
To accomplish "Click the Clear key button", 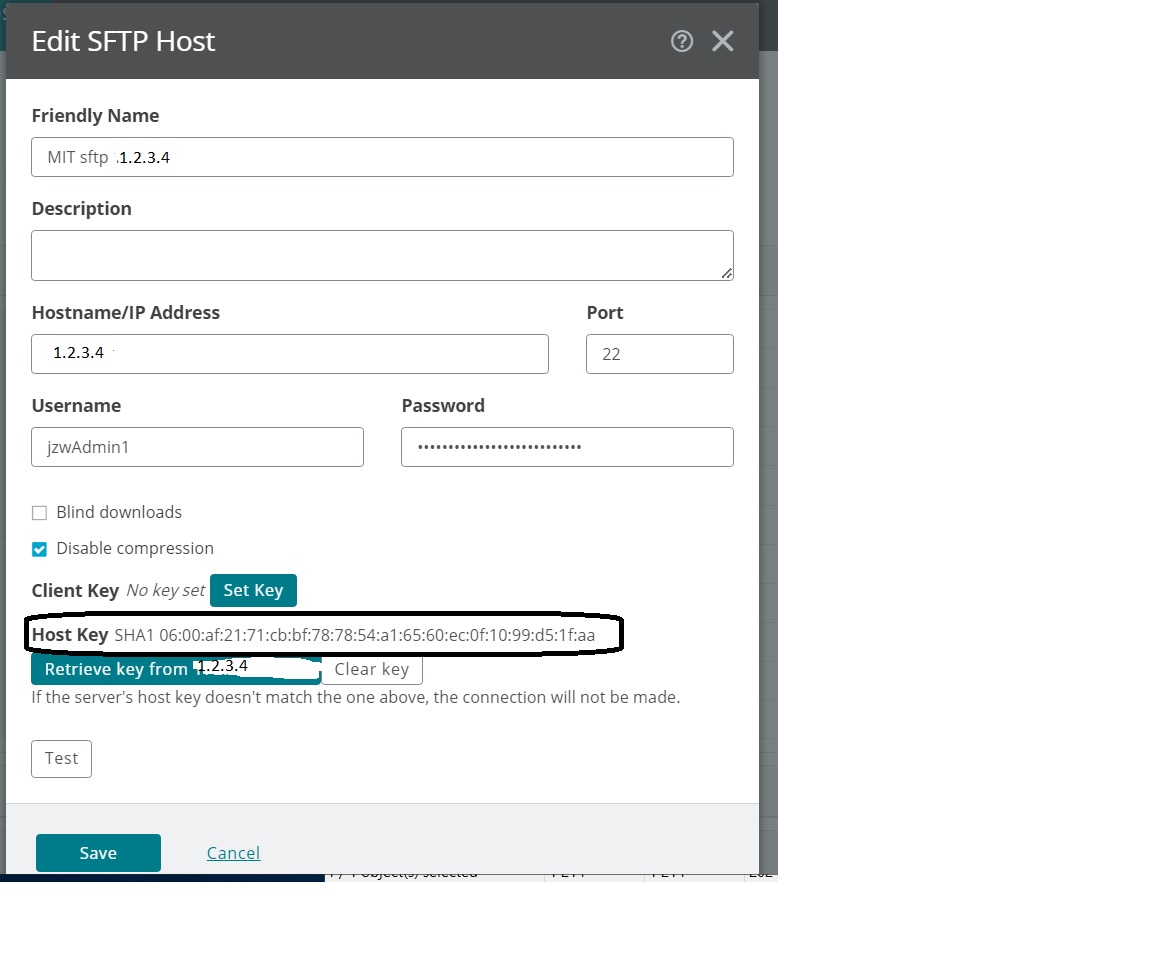I will point(372,669).
